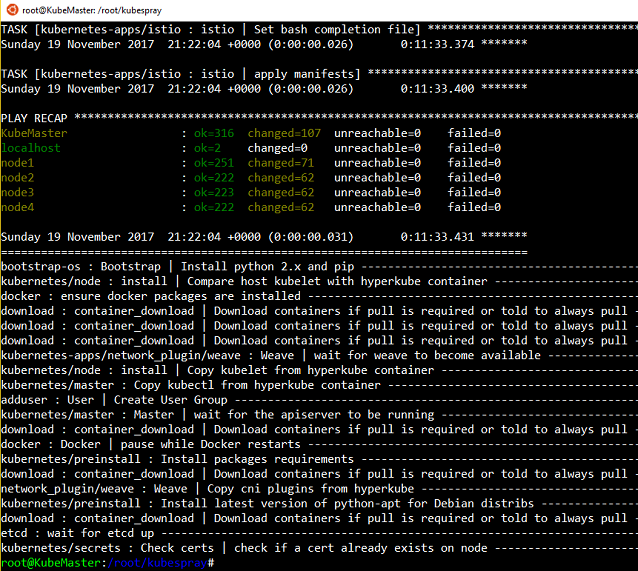
Task: Click the etcd wait for etcd up line
Action: (x=78, y=533)
